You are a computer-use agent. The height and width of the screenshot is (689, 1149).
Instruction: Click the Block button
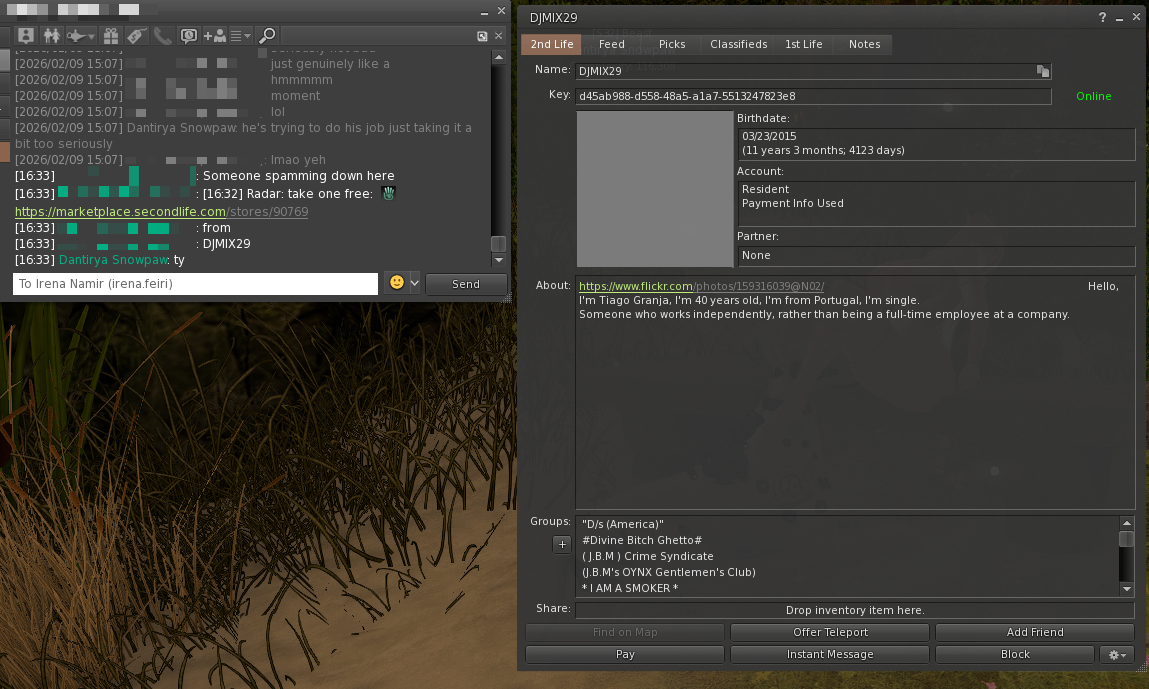1015,654
